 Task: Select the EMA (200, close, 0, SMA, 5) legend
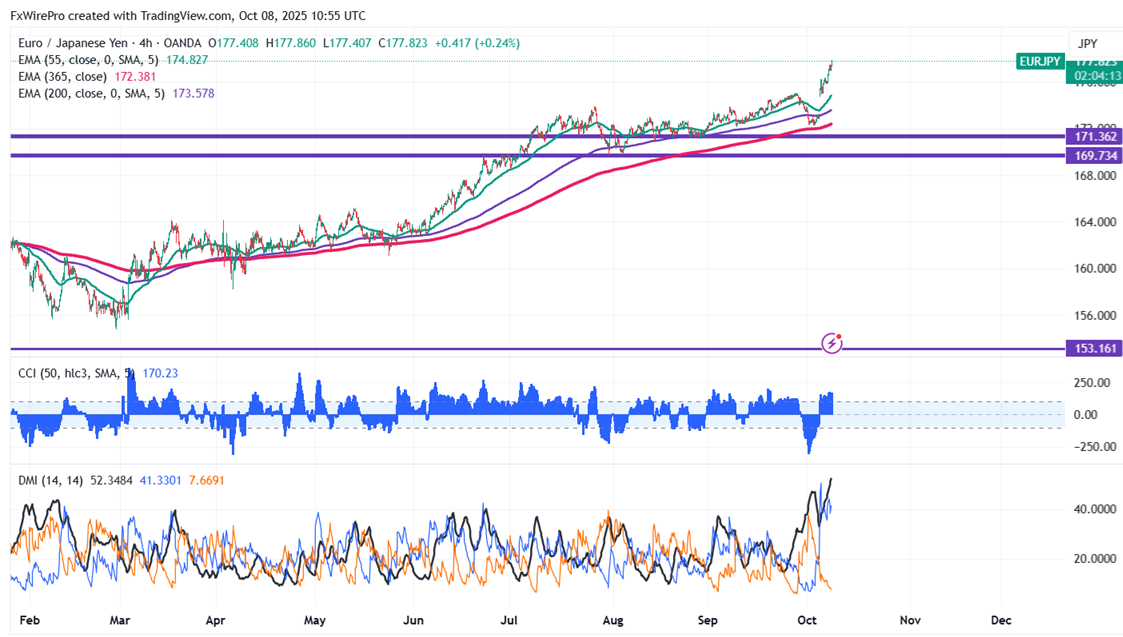click(x=91, y=93)
